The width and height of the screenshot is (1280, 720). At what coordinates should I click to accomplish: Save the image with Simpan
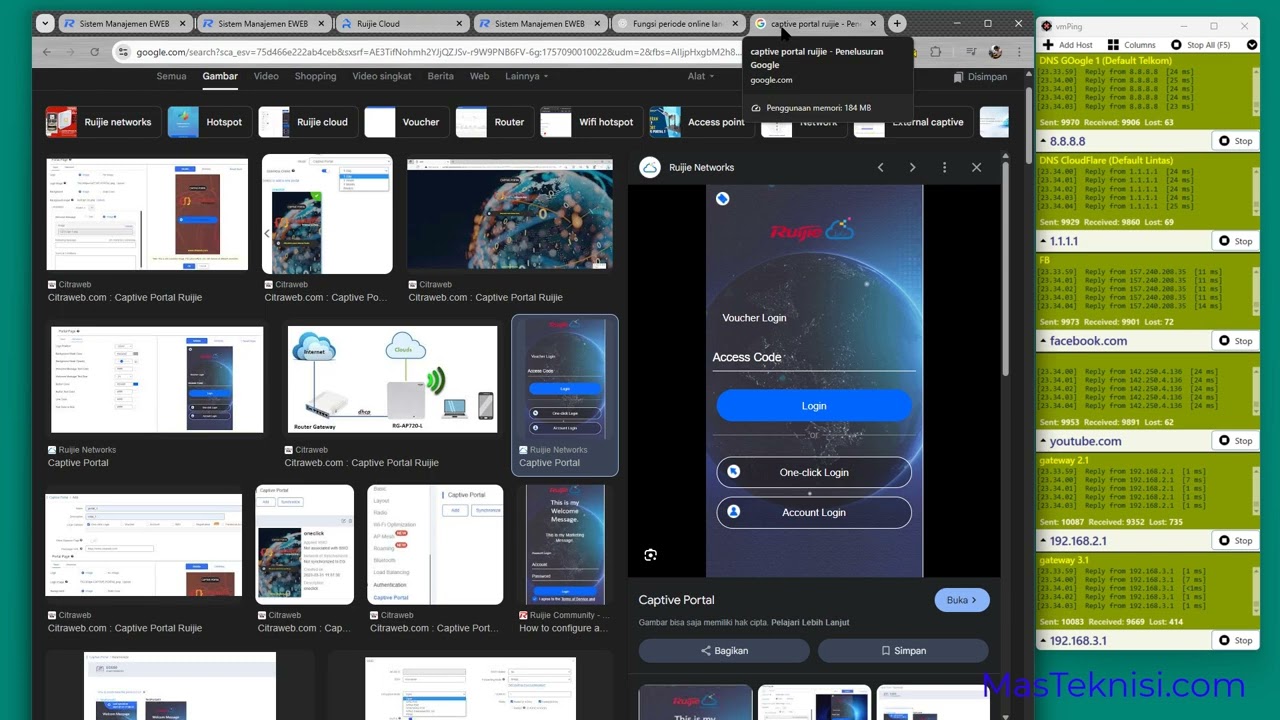pos(903,650)
